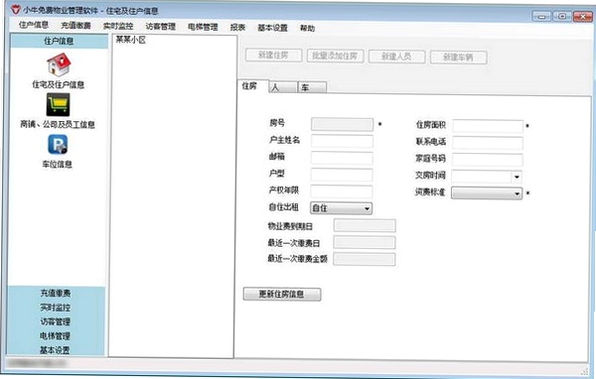This screenshot has width=596, height=379.
Task: Switch to the 住房 tab
Action: click(252, 86)
